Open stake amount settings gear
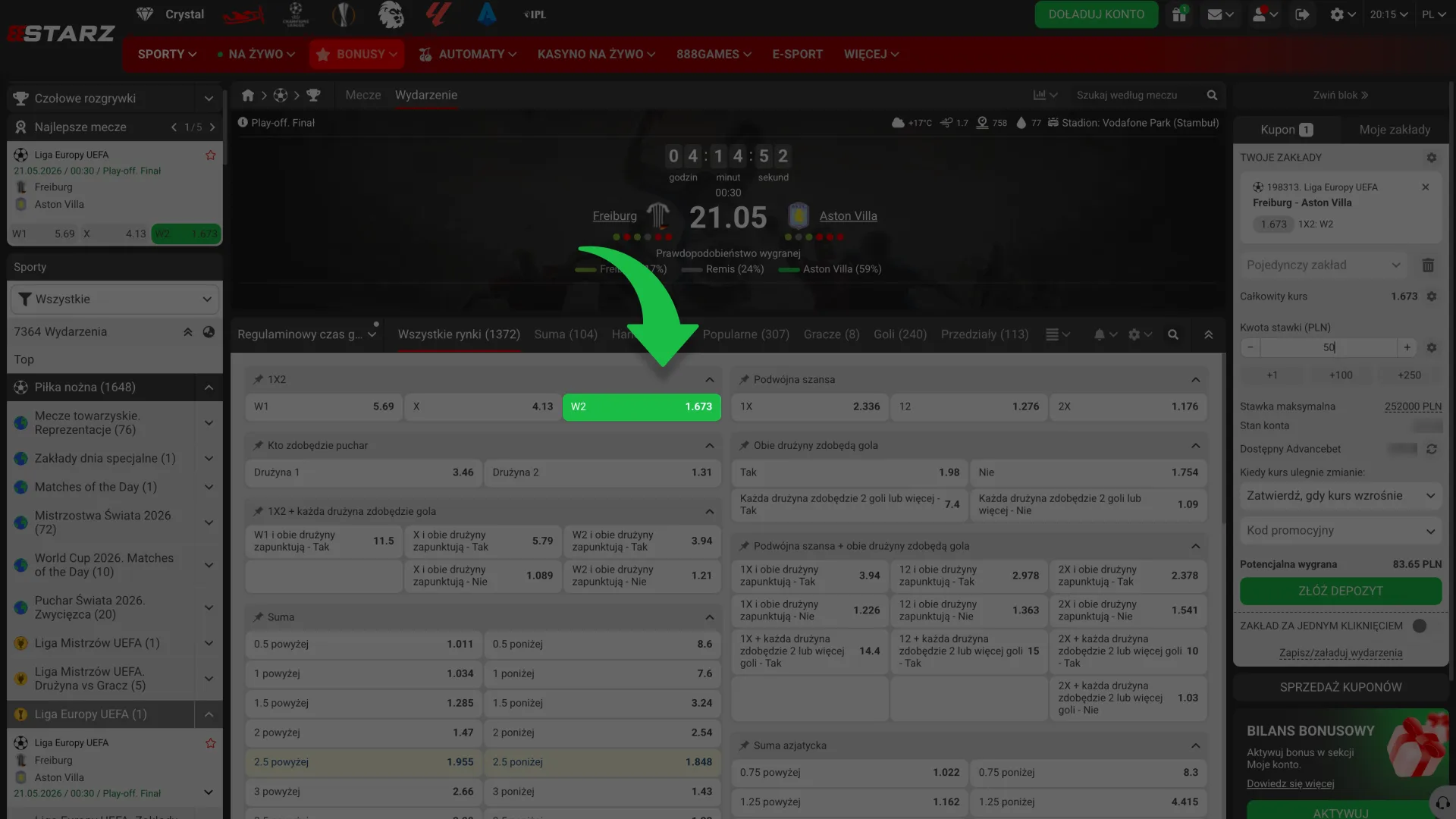This screenshot has width=1456, height=819. 1432,347
